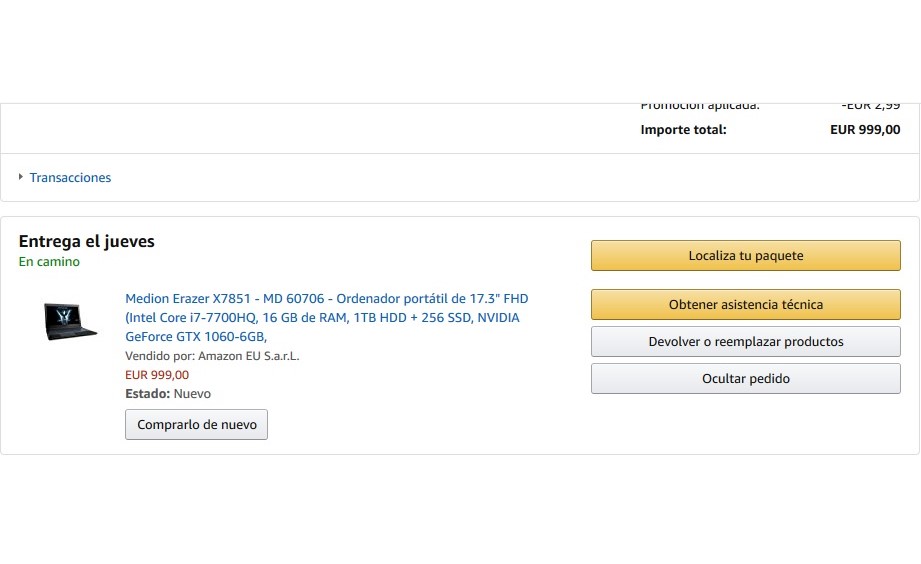Expand the Transacciones disclosure triangle
921x564 pixels.
[x=21, y=177]
